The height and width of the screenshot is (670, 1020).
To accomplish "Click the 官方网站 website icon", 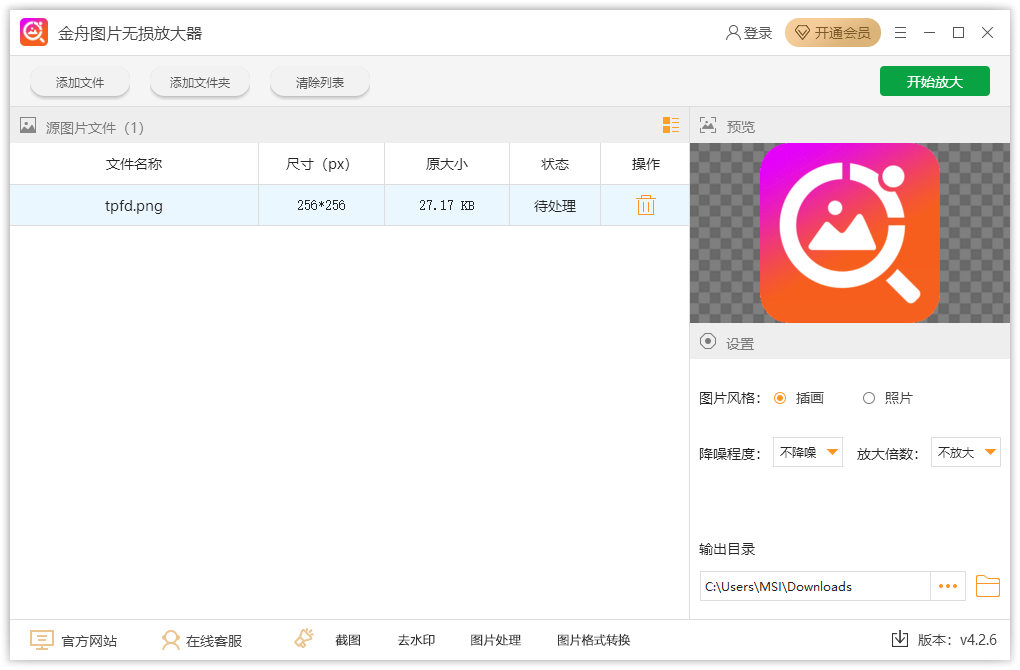I will pos(41,639).
